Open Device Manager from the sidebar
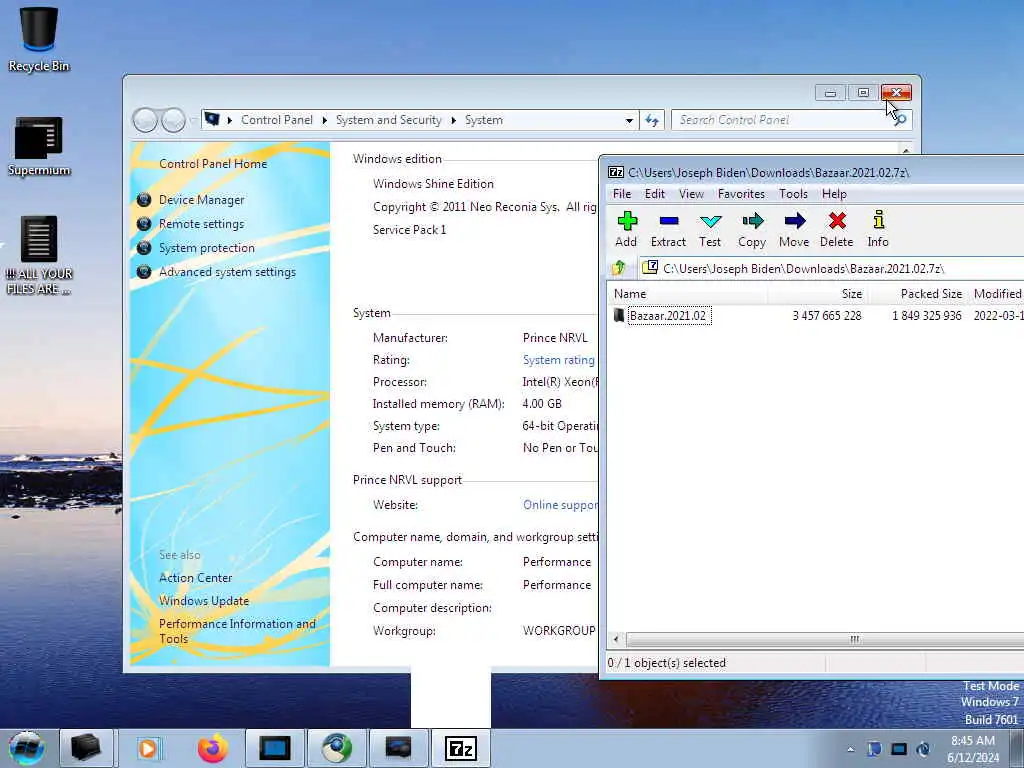 201,200
